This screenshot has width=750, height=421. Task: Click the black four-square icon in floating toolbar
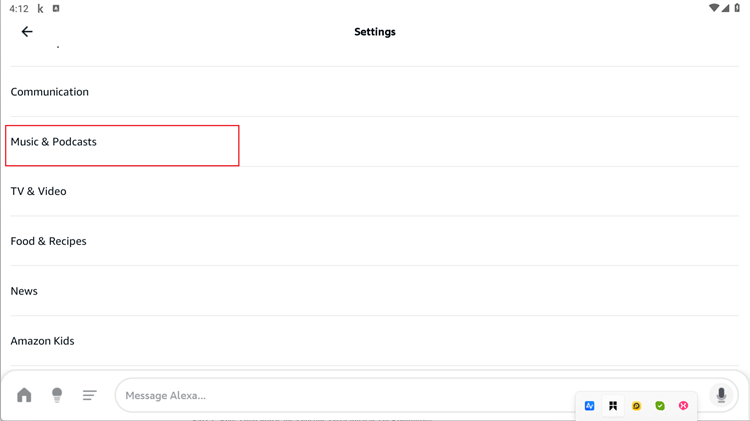[613, 406]
